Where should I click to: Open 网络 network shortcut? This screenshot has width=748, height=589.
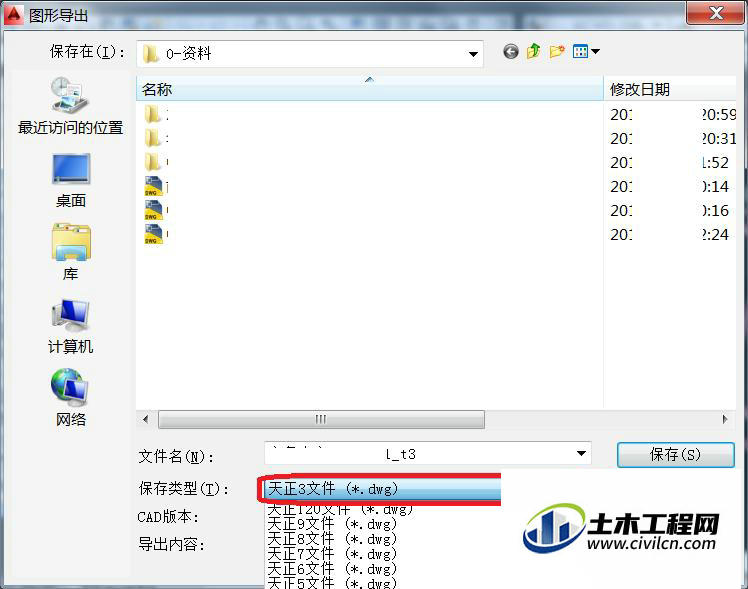70,397
